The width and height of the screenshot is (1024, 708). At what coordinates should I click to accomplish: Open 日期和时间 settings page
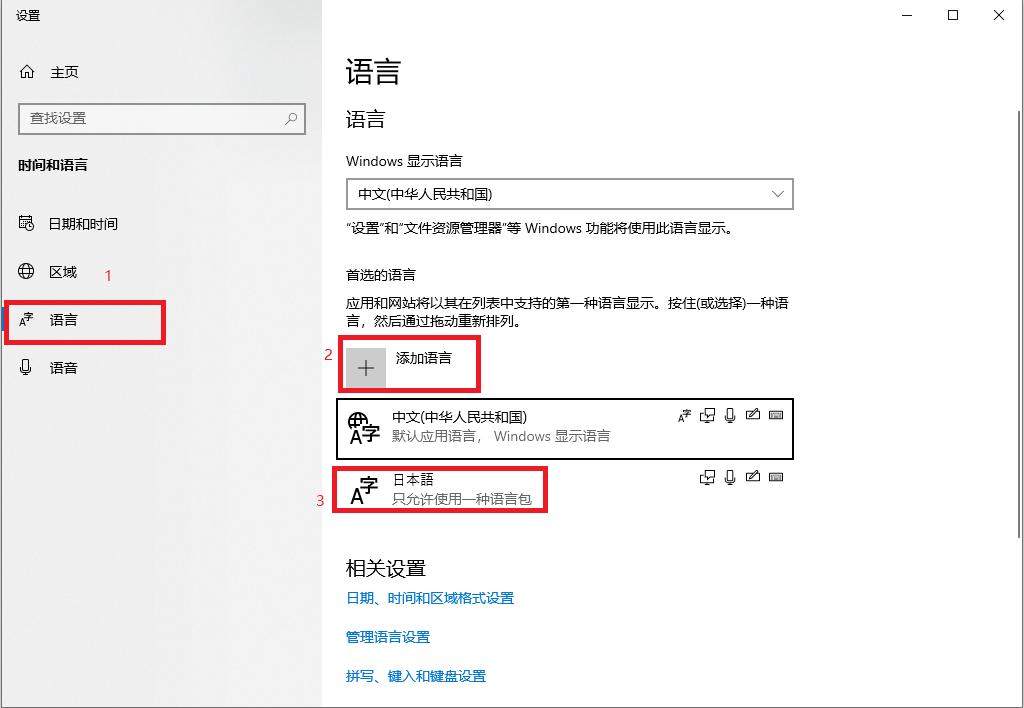coord(84,224)
